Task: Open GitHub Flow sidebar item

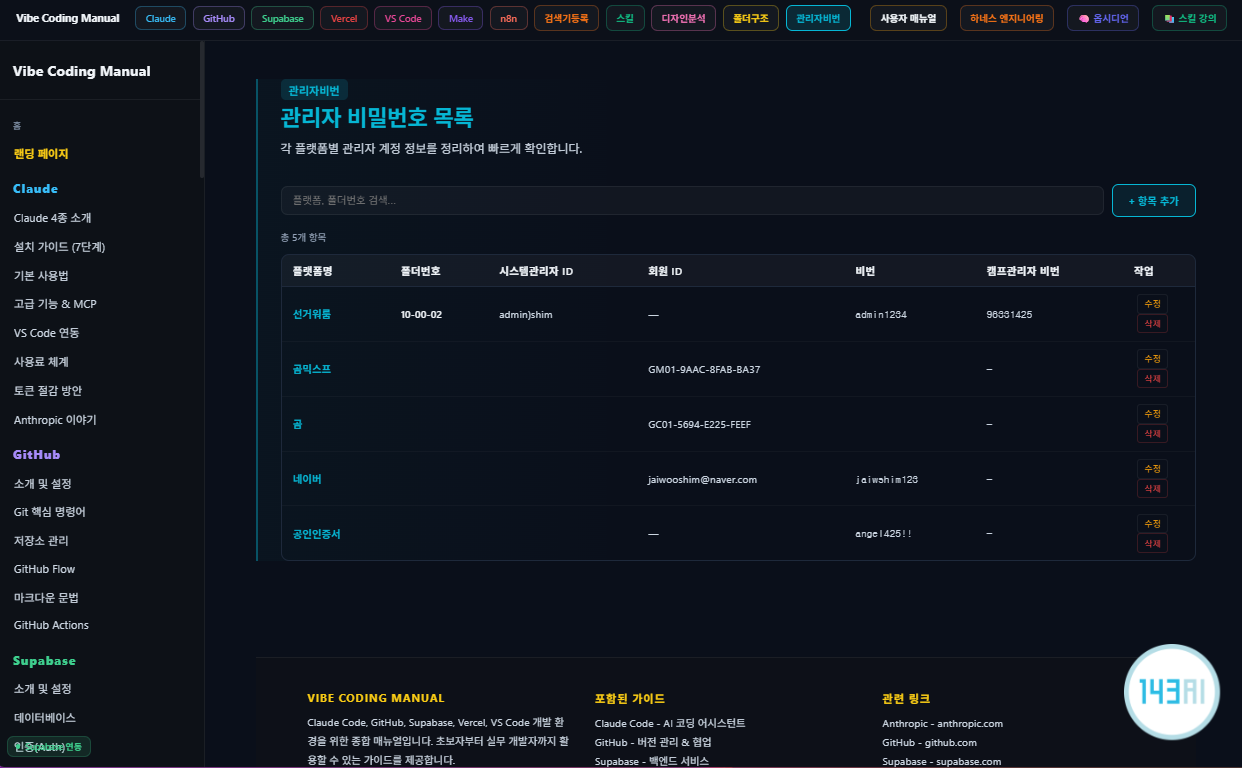Action: [44, 569]
